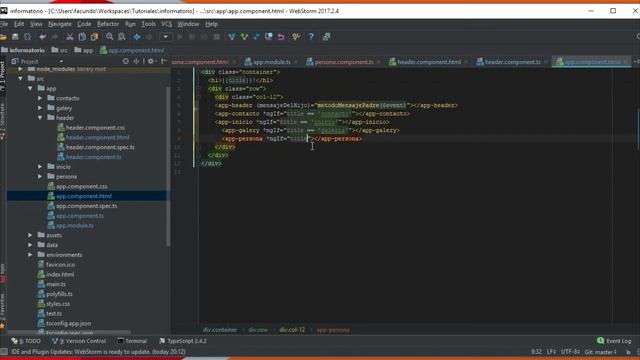Expand the contacto folder

point(40,98)
